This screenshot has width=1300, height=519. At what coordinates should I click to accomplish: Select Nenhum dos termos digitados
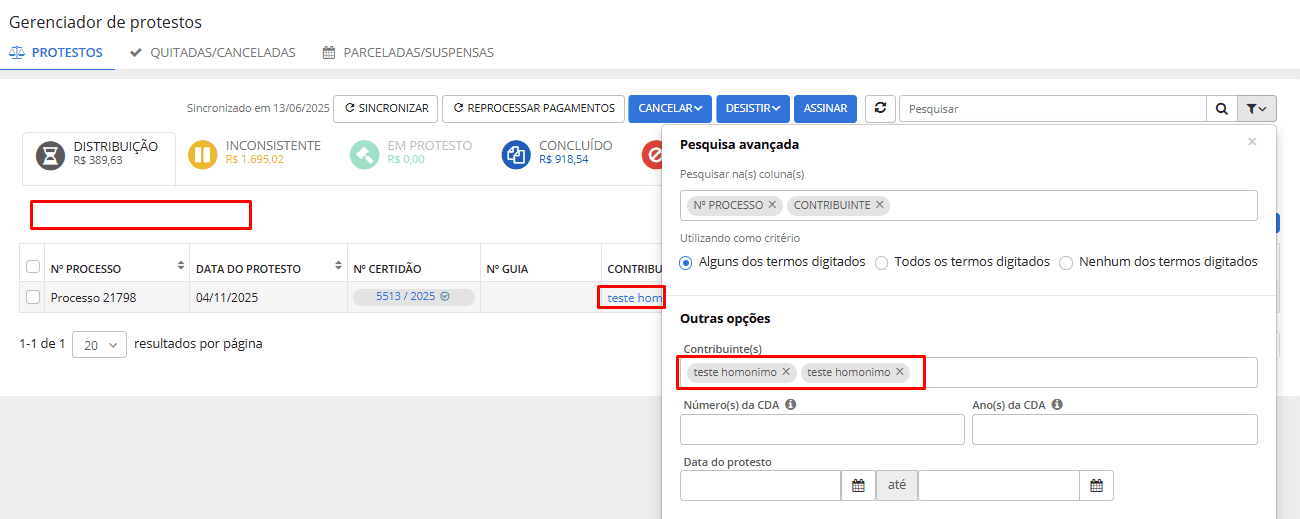click(x=1066, y=262)
